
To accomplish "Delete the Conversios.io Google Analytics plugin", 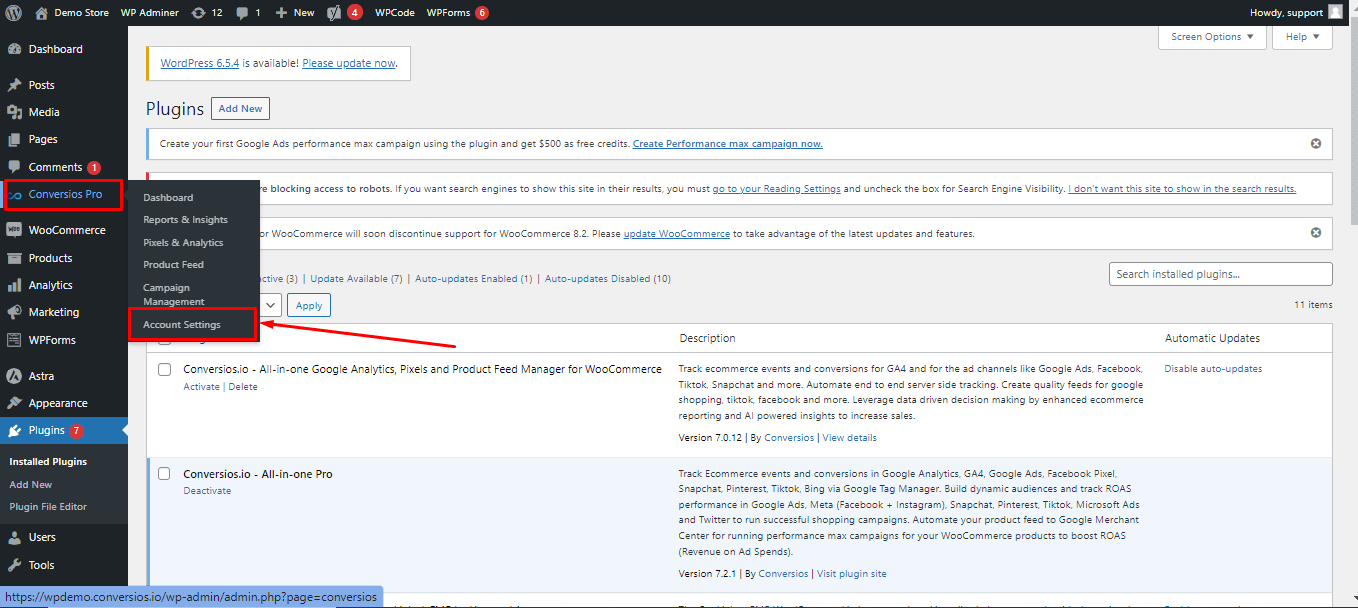I will click(x=243, y=387).
